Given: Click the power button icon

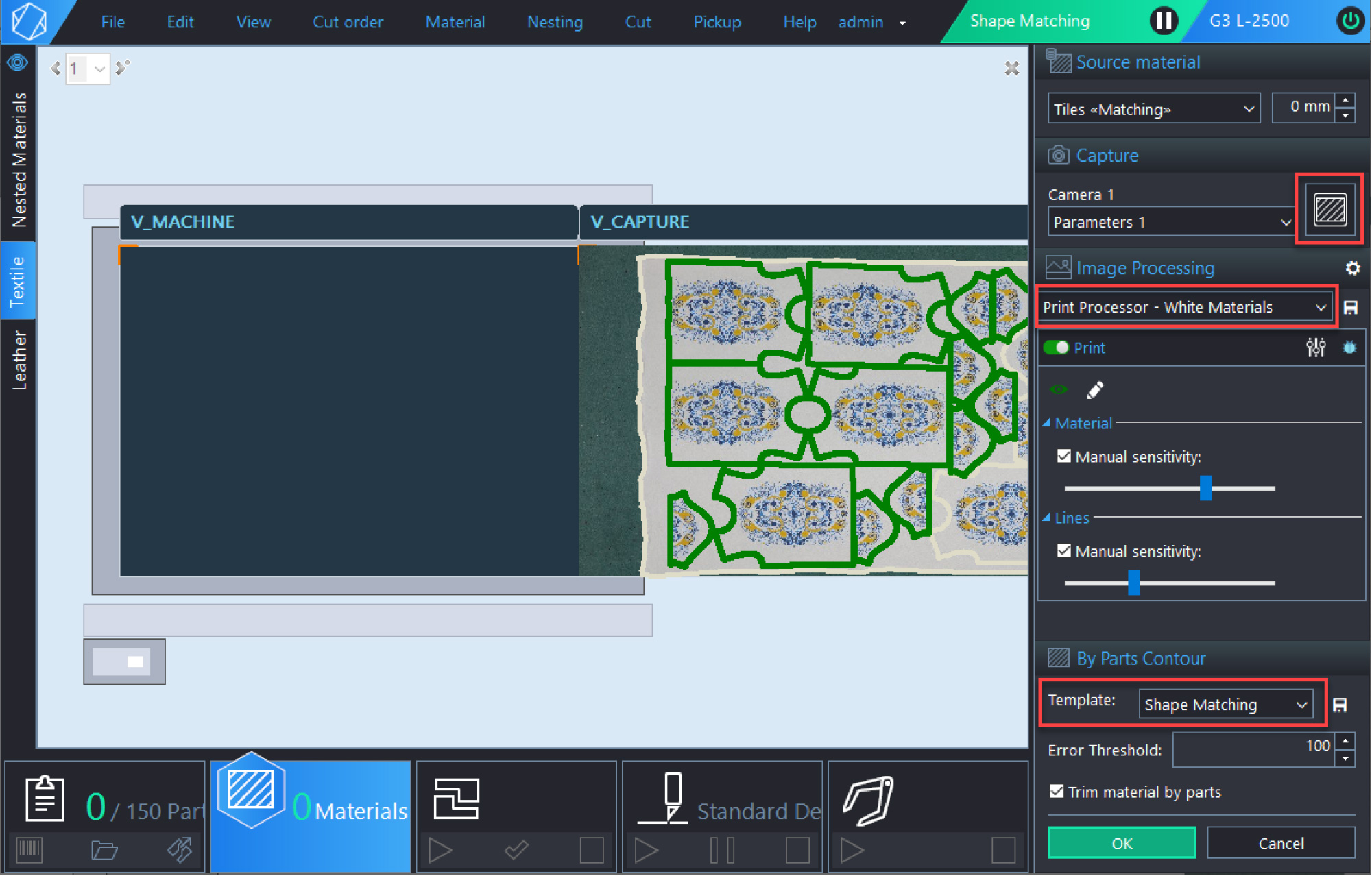Looking at the screenshot, I should 1349,21.
